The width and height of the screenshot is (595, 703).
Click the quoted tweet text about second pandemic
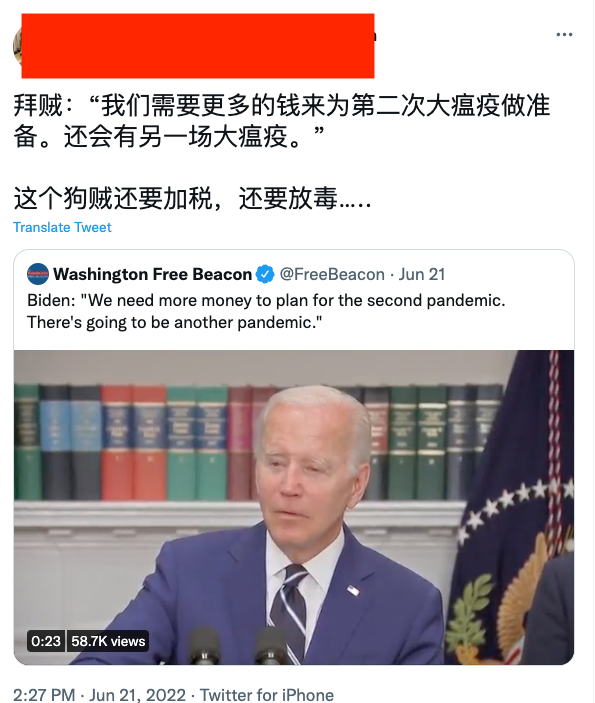tap(266, 311)
